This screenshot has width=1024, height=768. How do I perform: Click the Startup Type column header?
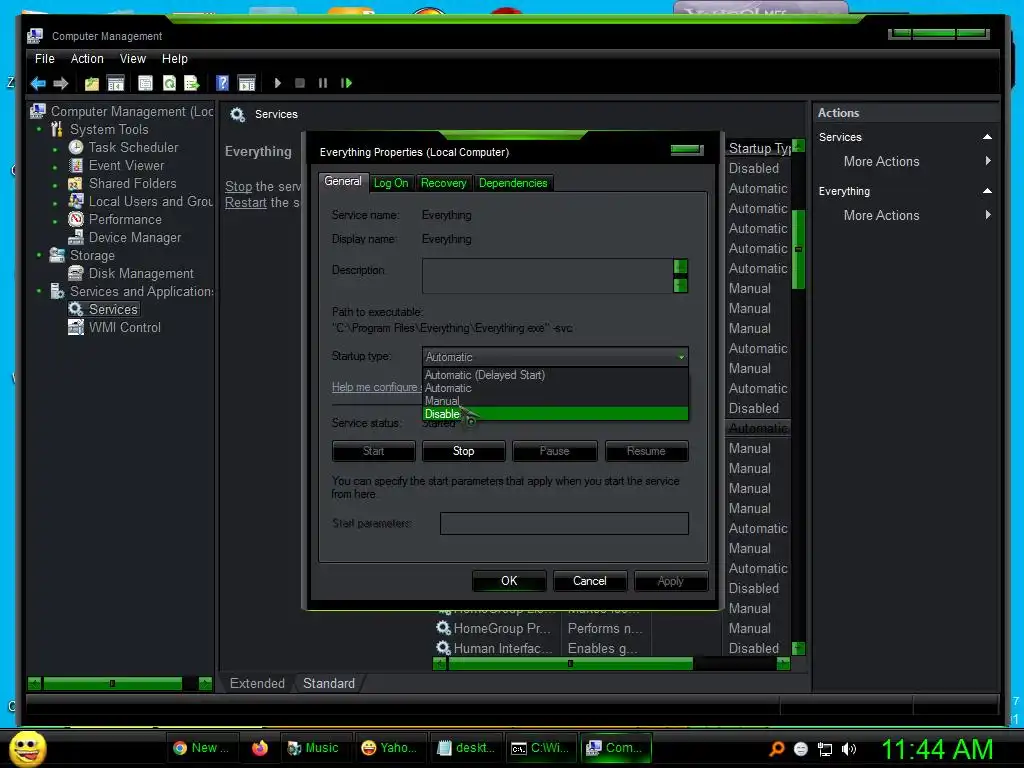[759, 149]
